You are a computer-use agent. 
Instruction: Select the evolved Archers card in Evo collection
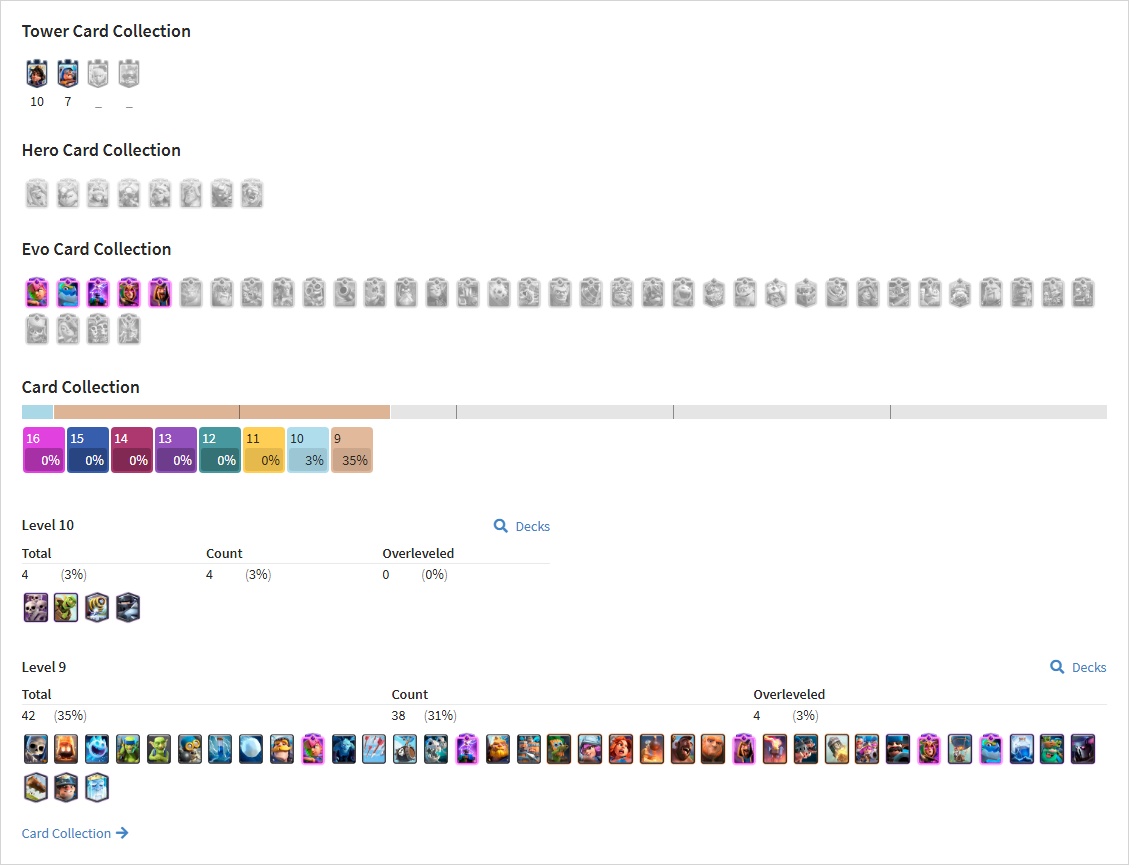[x=37, y=292]
